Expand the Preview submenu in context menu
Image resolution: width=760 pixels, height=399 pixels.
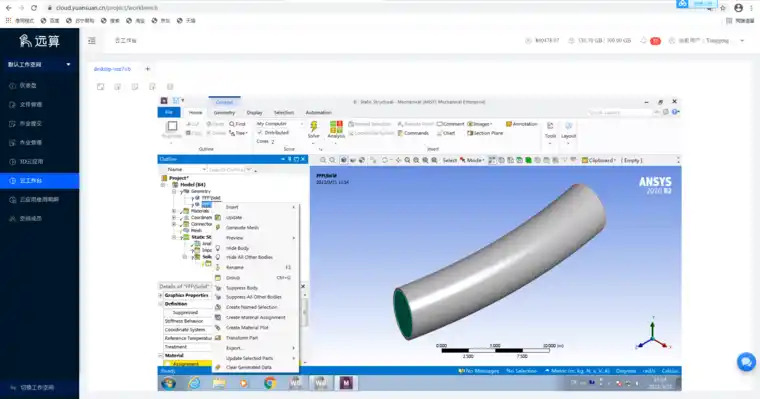click(x=256, y=238)
